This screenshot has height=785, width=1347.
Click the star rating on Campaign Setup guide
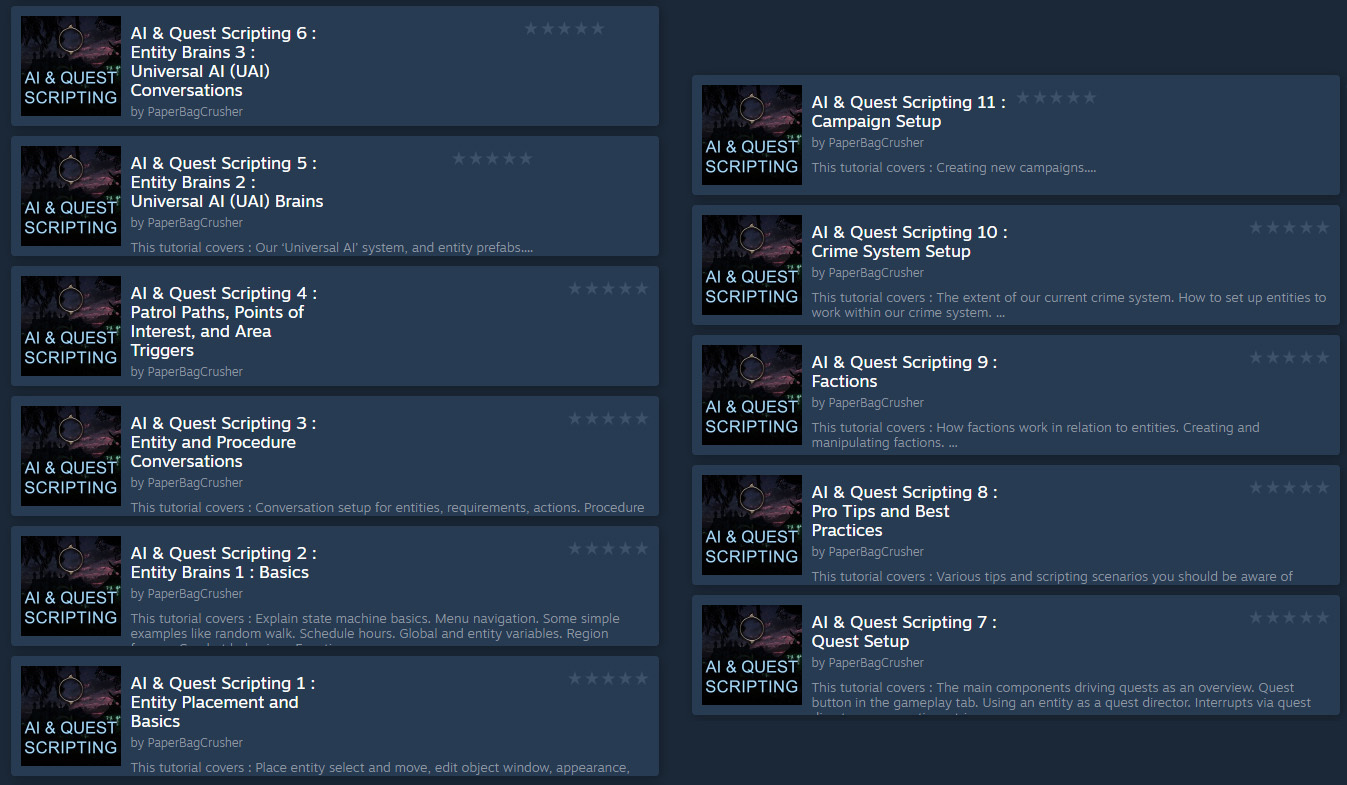(1056, 98)
